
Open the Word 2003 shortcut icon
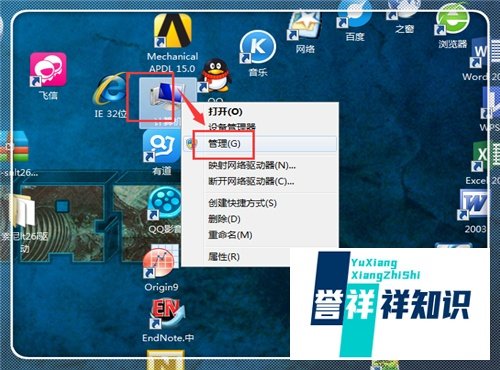tap(473, 204)
